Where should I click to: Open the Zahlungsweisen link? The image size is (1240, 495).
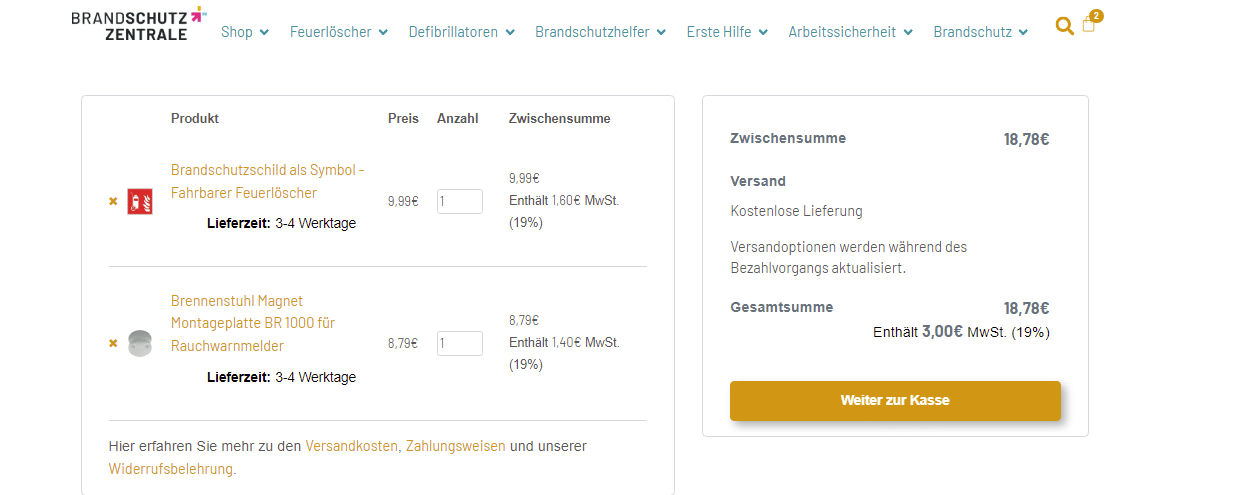(455, 446)
